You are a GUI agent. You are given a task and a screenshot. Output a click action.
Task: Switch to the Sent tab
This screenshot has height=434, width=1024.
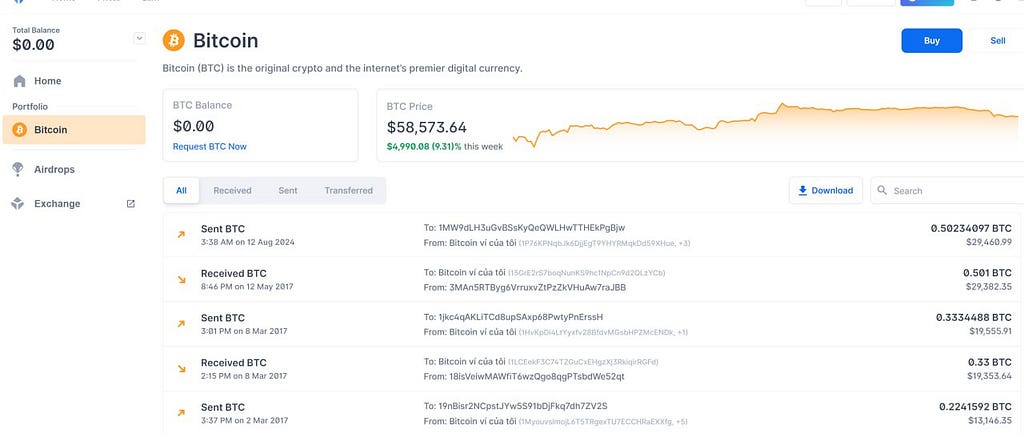pyautogui.click(x=288, y=191)
